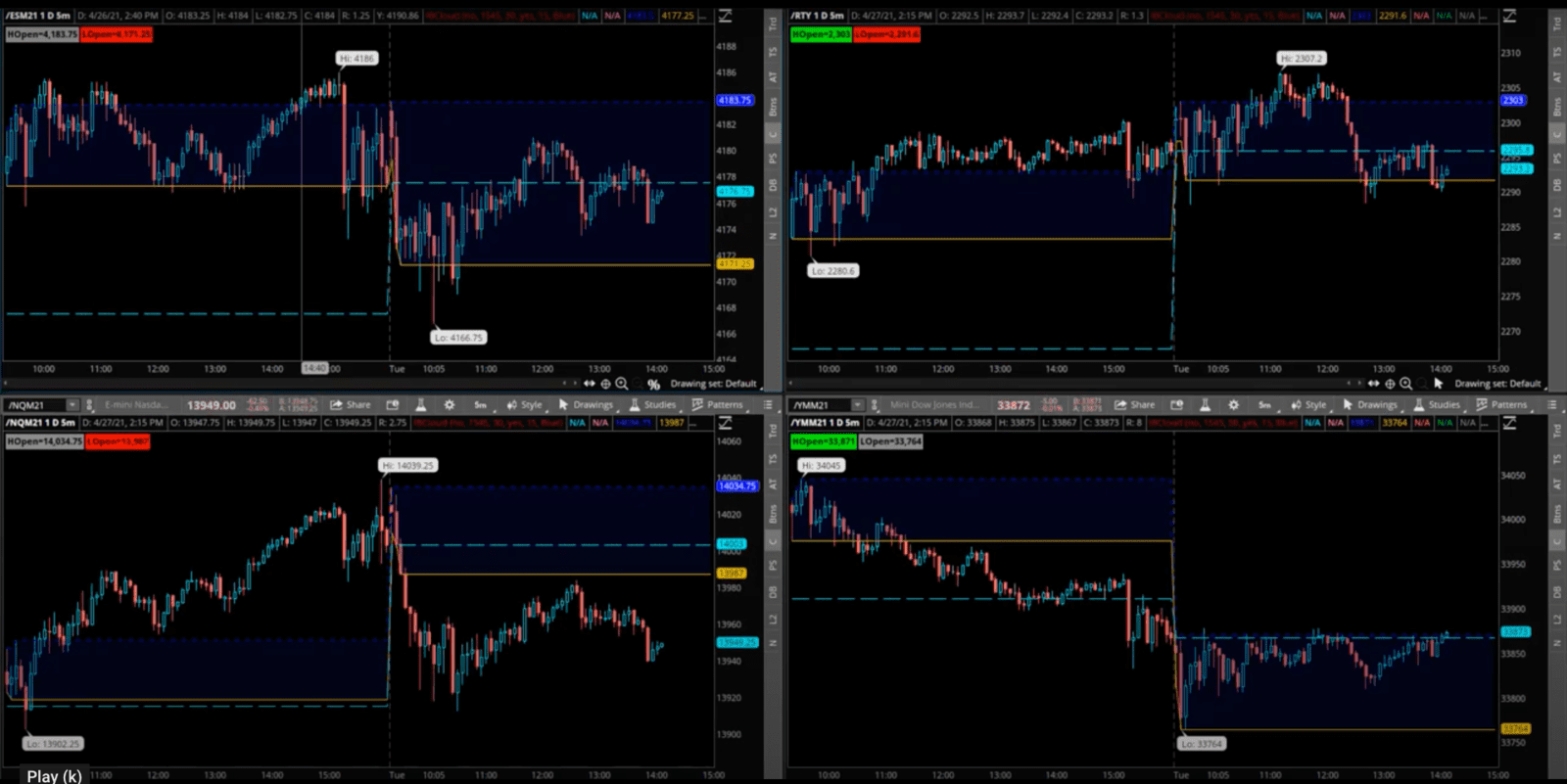Click the Hi: 4186 price bubble
This screenshot has height=784, width=1567.
[356, 59]
